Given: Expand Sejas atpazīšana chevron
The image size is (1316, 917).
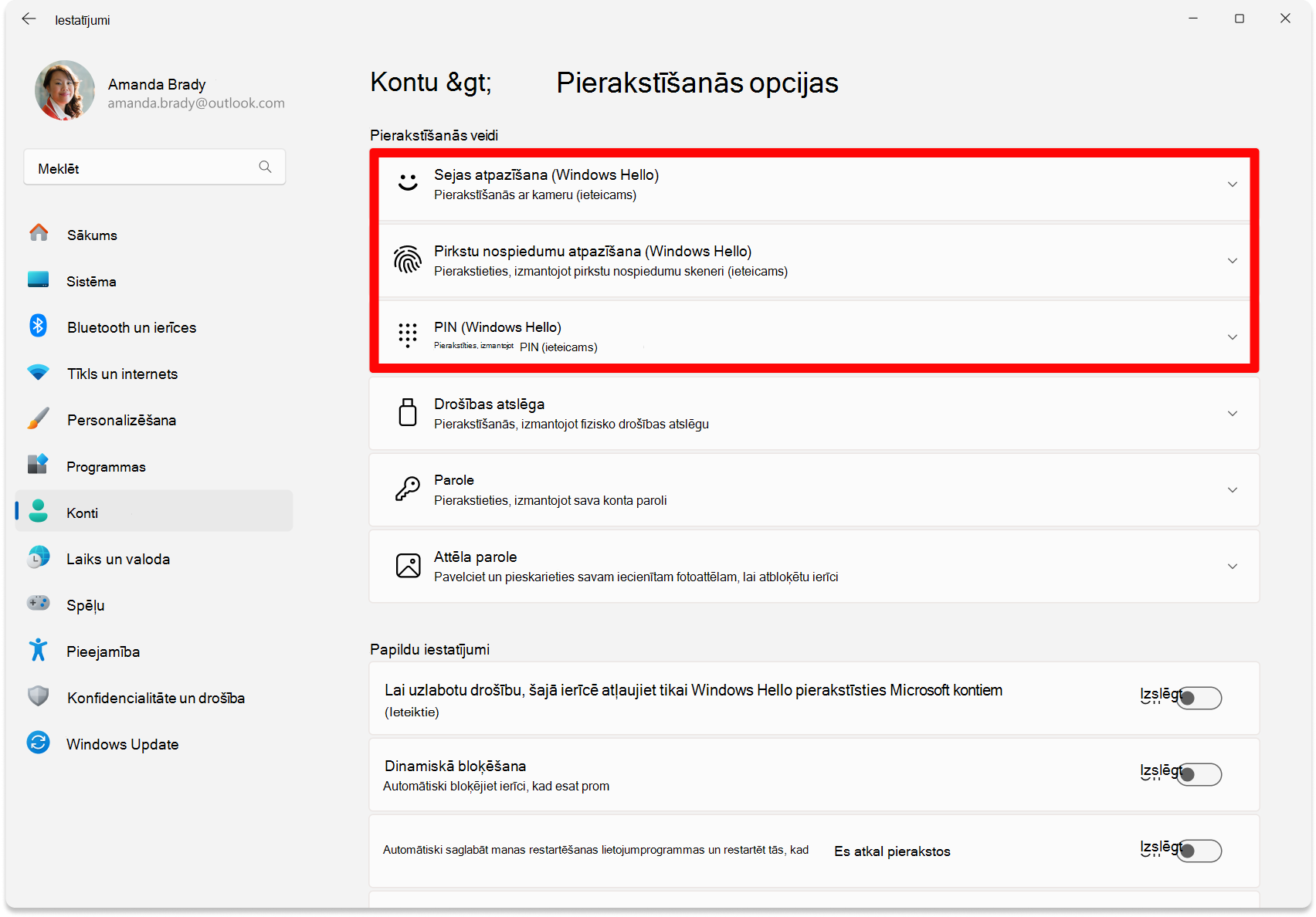Looking at the screenshot, I should (x=1232, y=184).
